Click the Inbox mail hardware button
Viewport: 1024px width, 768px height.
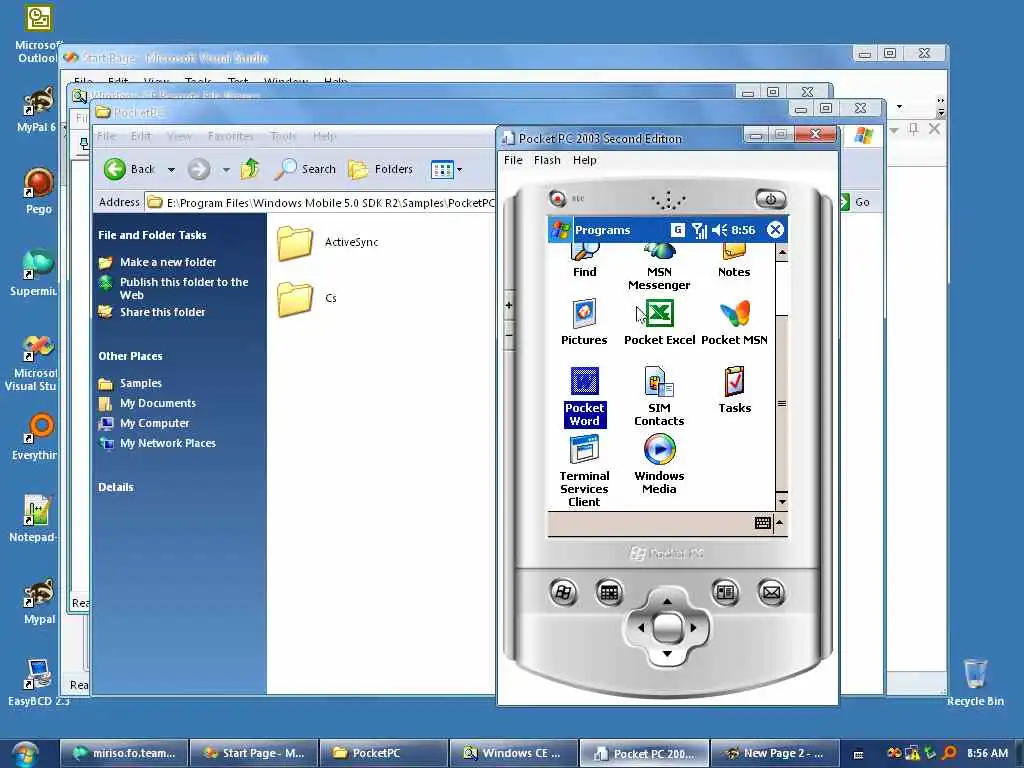[771, 593]
